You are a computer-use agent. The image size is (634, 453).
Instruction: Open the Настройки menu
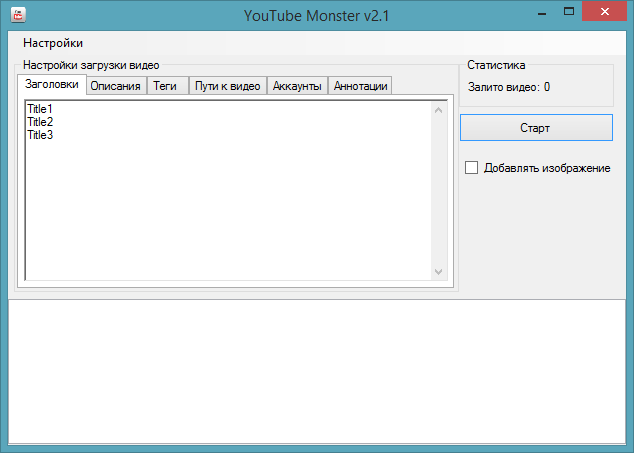[x=53, y=43]
